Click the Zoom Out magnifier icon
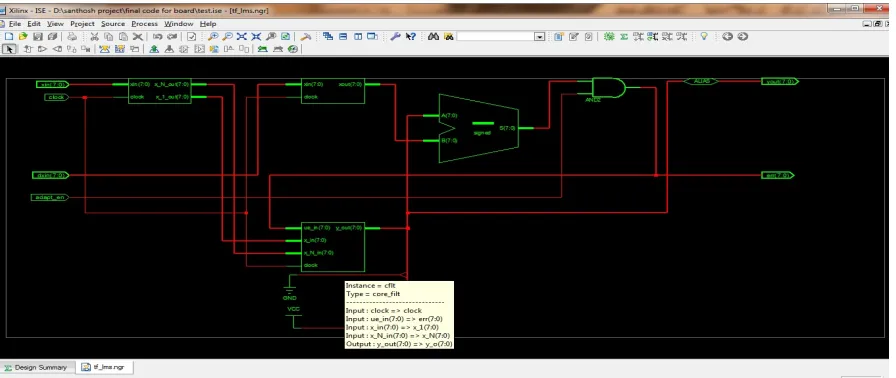Screen dimensions: 896x378 (x=227, y=37)
